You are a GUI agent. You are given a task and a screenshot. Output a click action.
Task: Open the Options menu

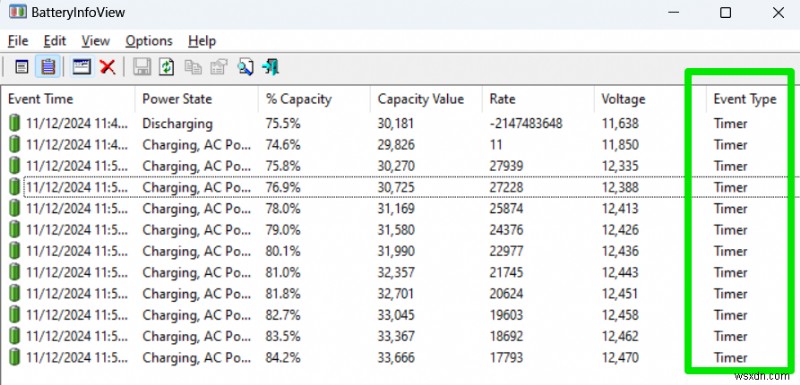149,41
